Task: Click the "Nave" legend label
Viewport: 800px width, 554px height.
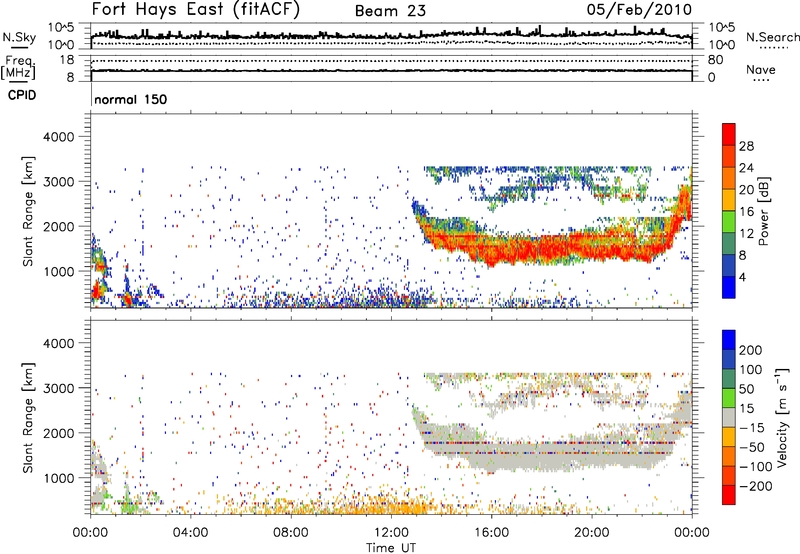Action: (761, 69)
